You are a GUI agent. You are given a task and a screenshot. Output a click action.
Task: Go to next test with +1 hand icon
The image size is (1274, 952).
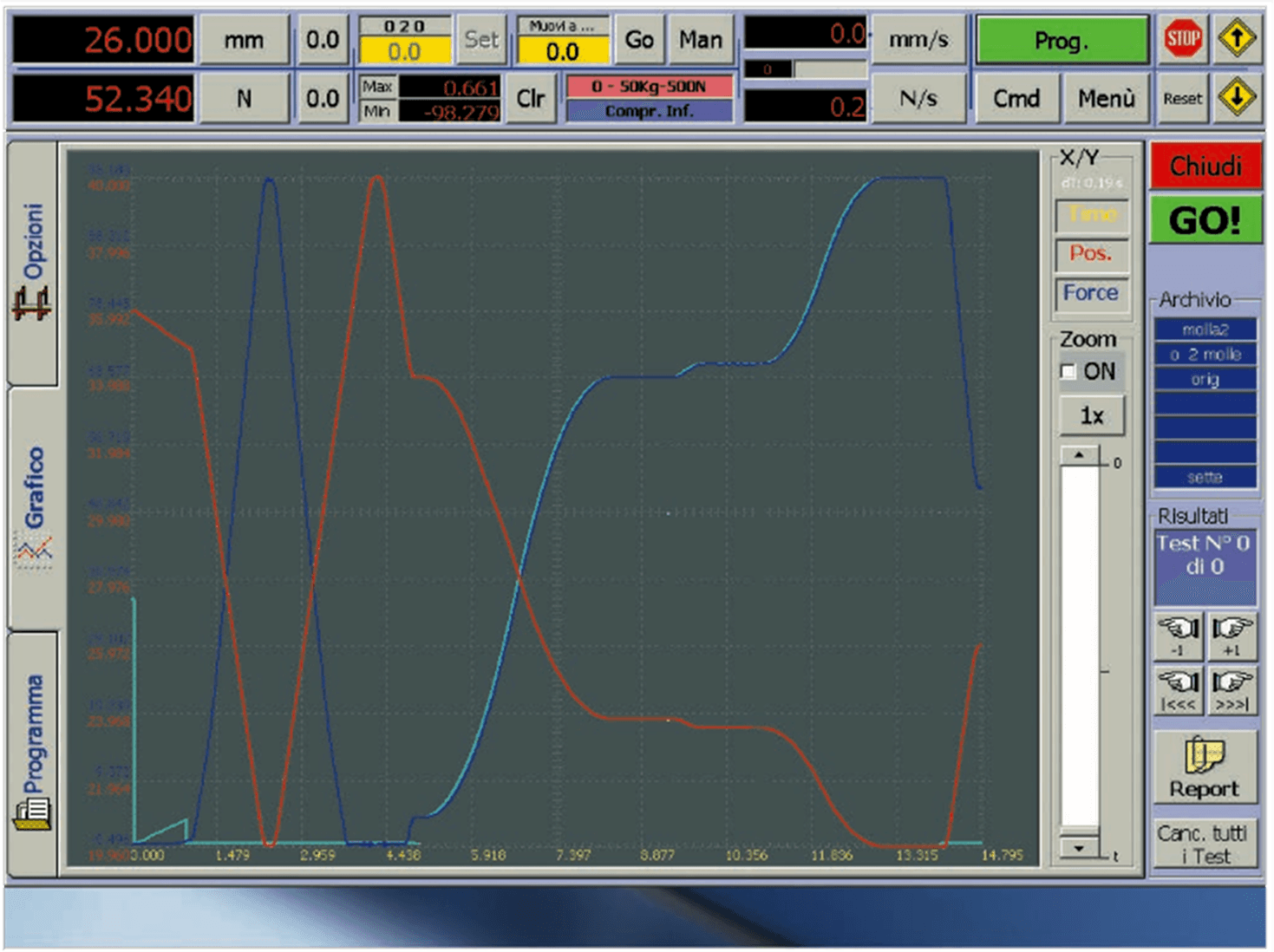tap(1232, 636)
